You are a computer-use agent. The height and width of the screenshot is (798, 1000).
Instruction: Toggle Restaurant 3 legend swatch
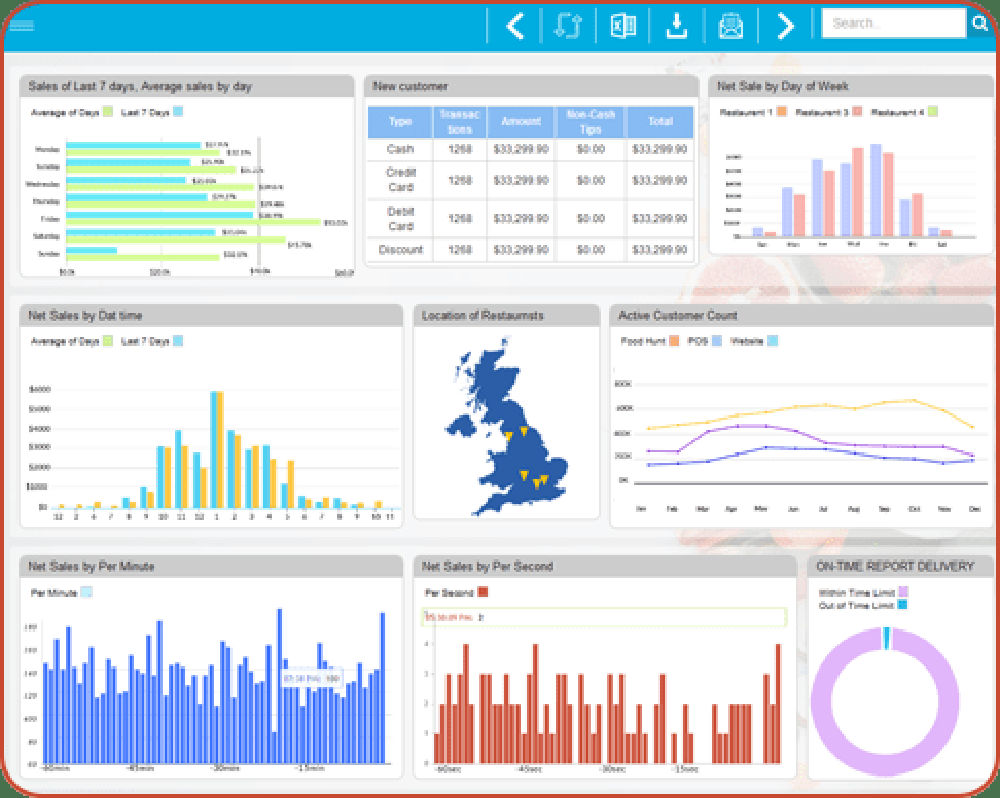coord(857,112)
